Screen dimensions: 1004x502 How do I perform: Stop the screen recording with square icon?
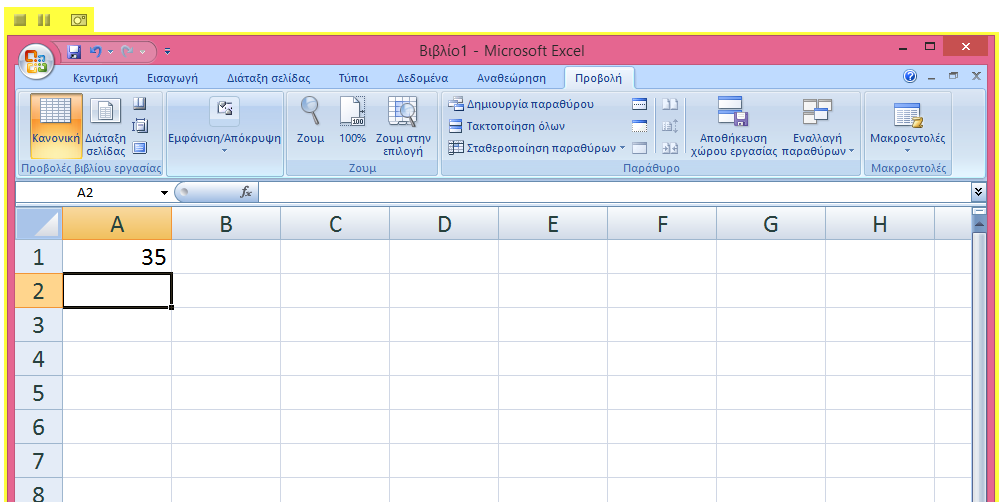tap(20, 20)
